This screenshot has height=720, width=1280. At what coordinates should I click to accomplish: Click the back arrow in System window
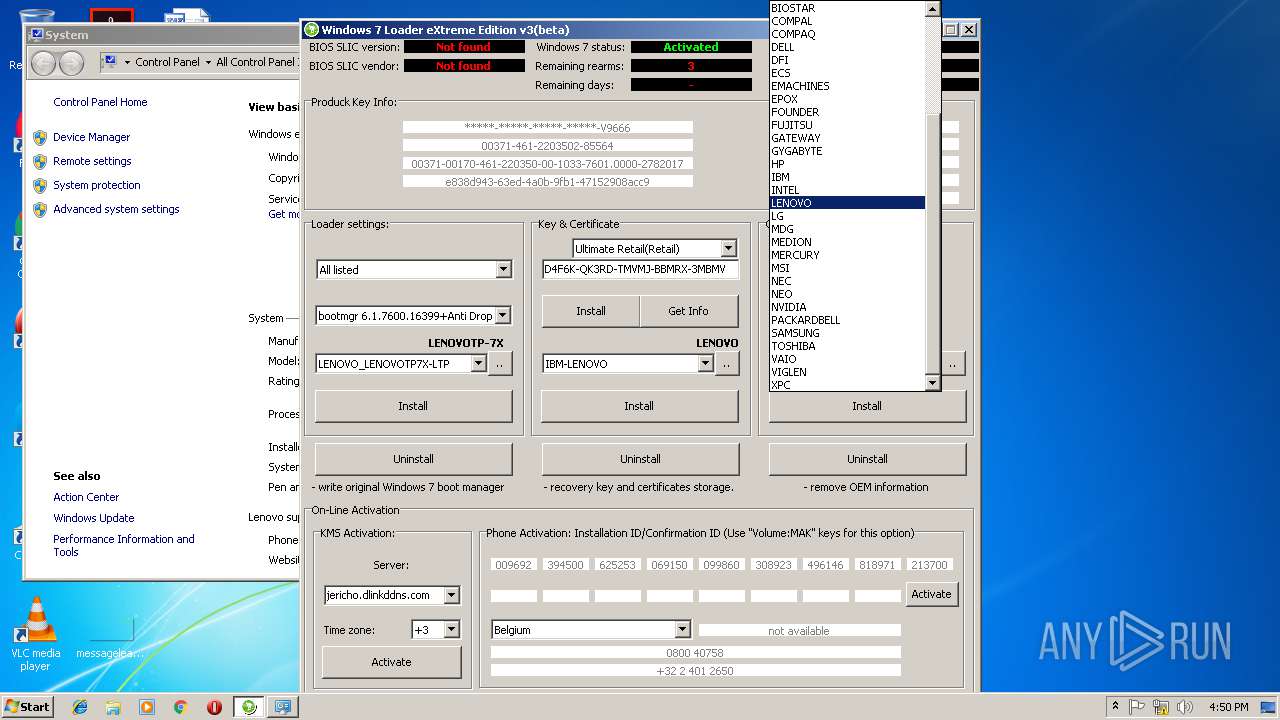tap(43, 62)
